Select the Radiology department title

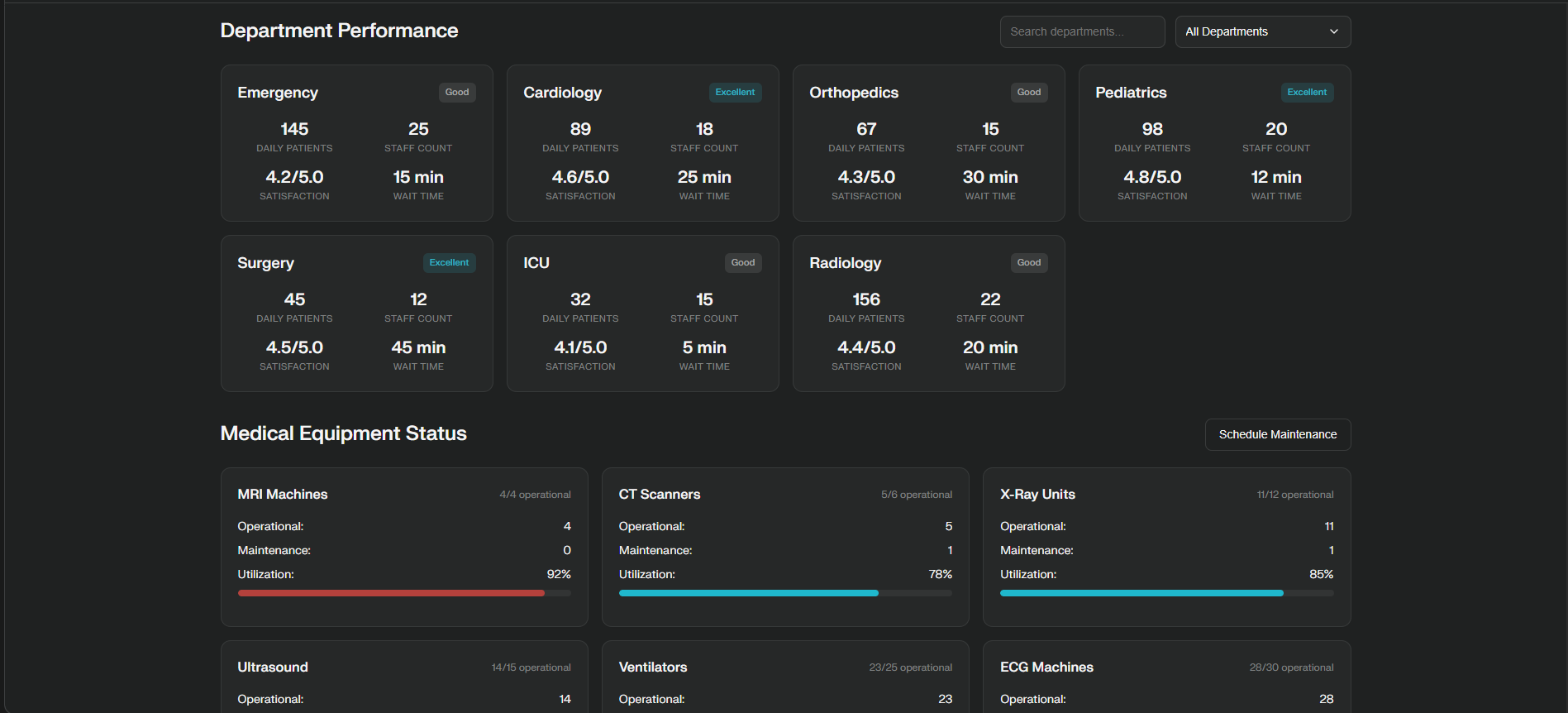click(x=845, y=263)
